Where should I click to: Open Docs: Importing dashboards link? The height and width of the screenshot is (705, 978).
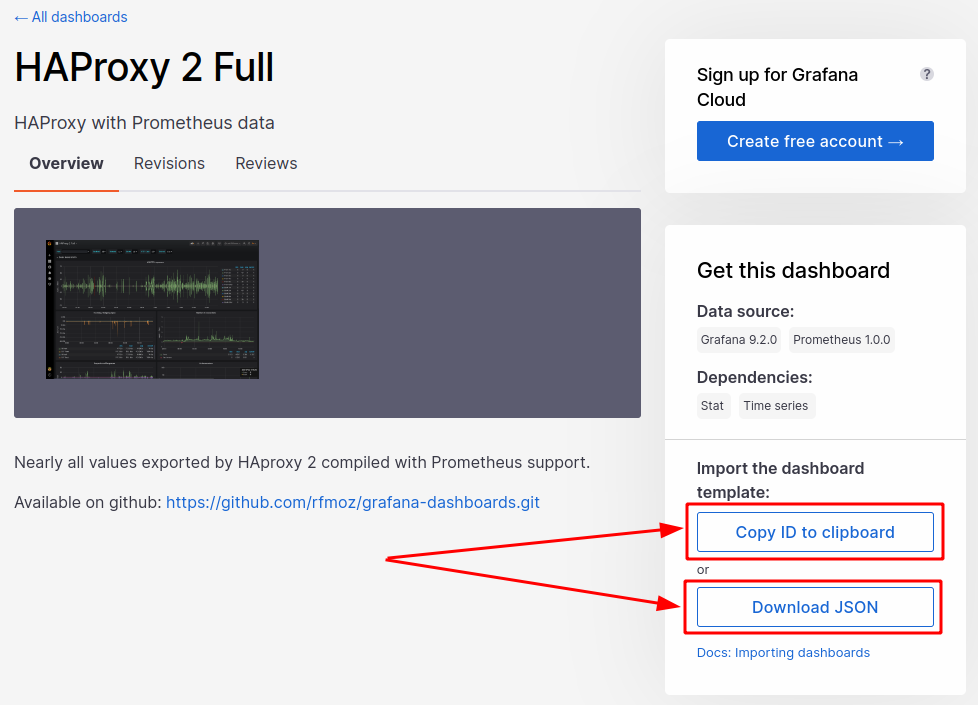click(783, 653)
